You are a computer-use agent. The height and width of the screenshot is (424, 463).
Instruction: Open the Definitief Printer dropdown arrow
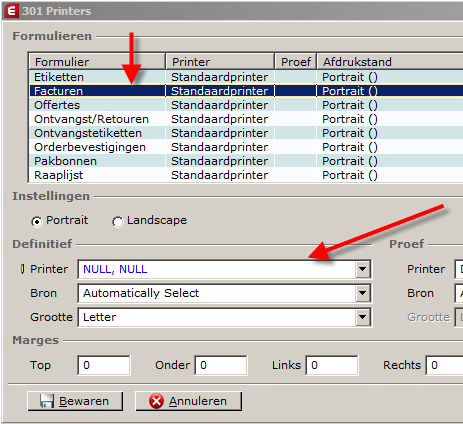[363, 269]
